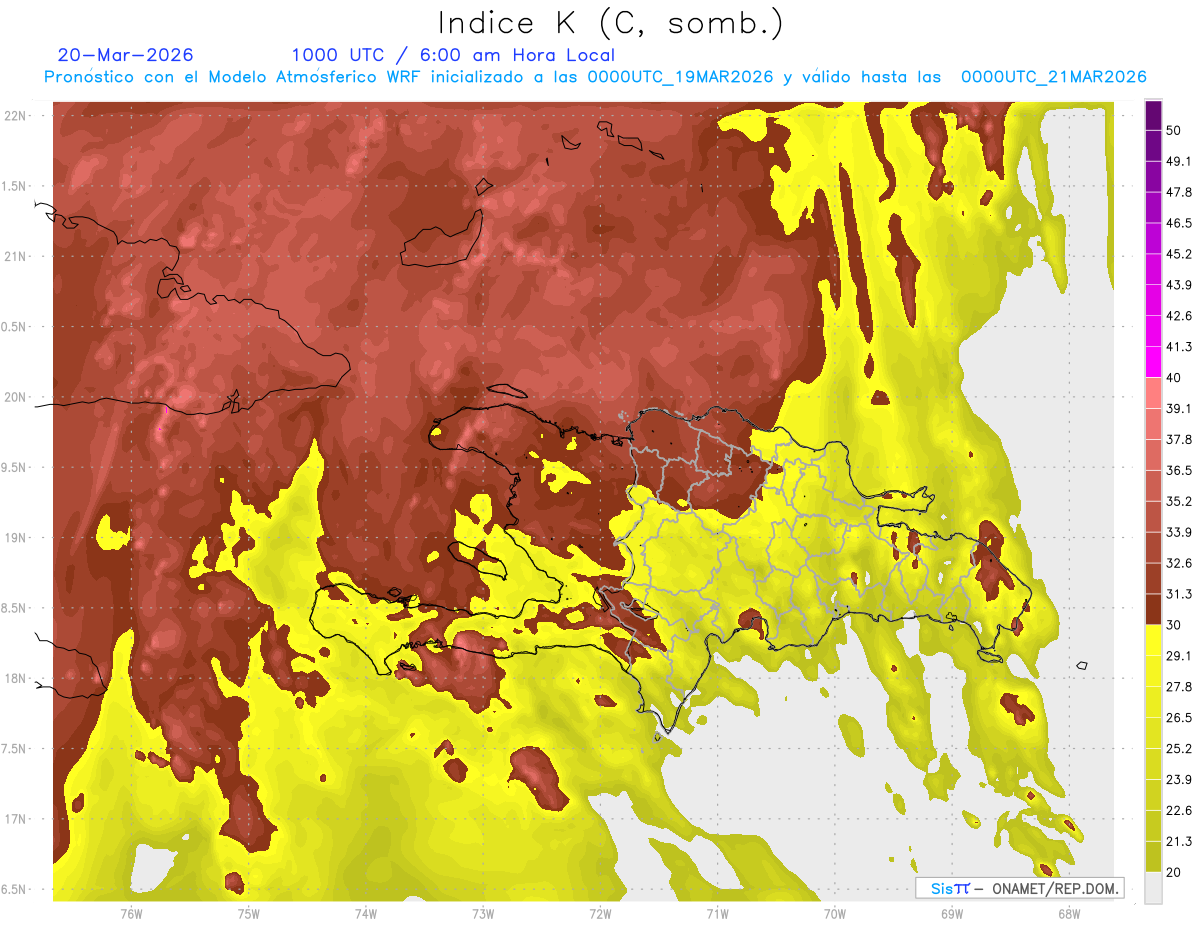Click the 76W longitude axis label
Screen dimensions: 1200x927
pos(131,913)
